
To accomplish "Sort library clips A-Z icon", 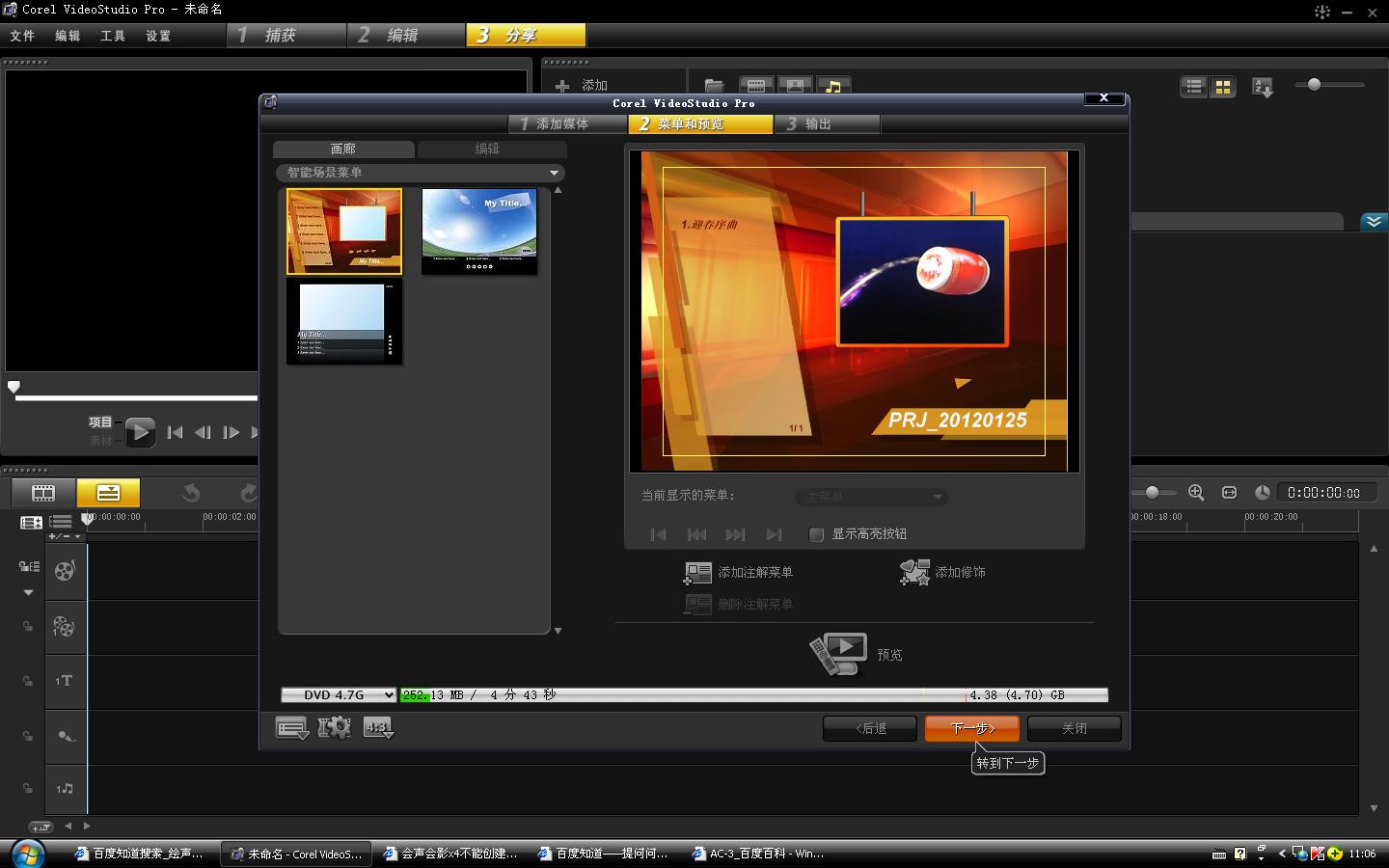I will tap(1262, 88).
